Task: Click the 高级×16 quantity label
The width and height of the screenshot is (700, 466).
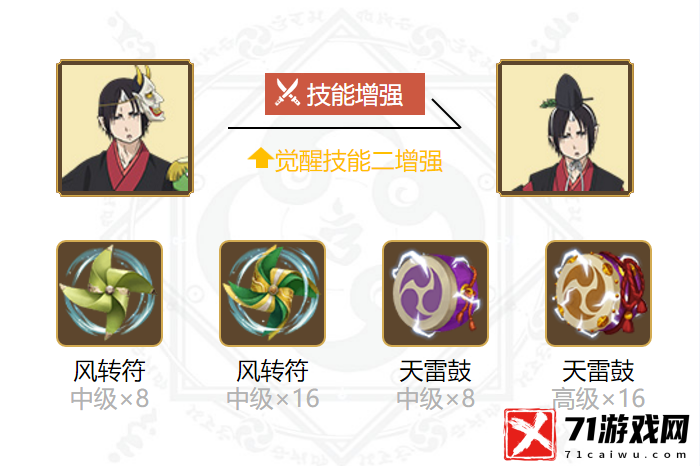Action: 598,399
